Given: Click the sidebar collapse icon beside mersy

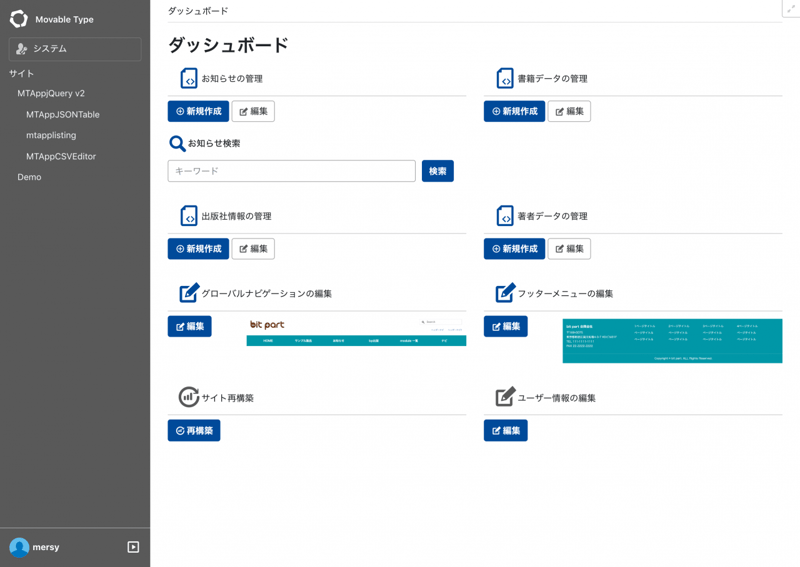Looking at the screenshot, I should click(x=133, y=547).
